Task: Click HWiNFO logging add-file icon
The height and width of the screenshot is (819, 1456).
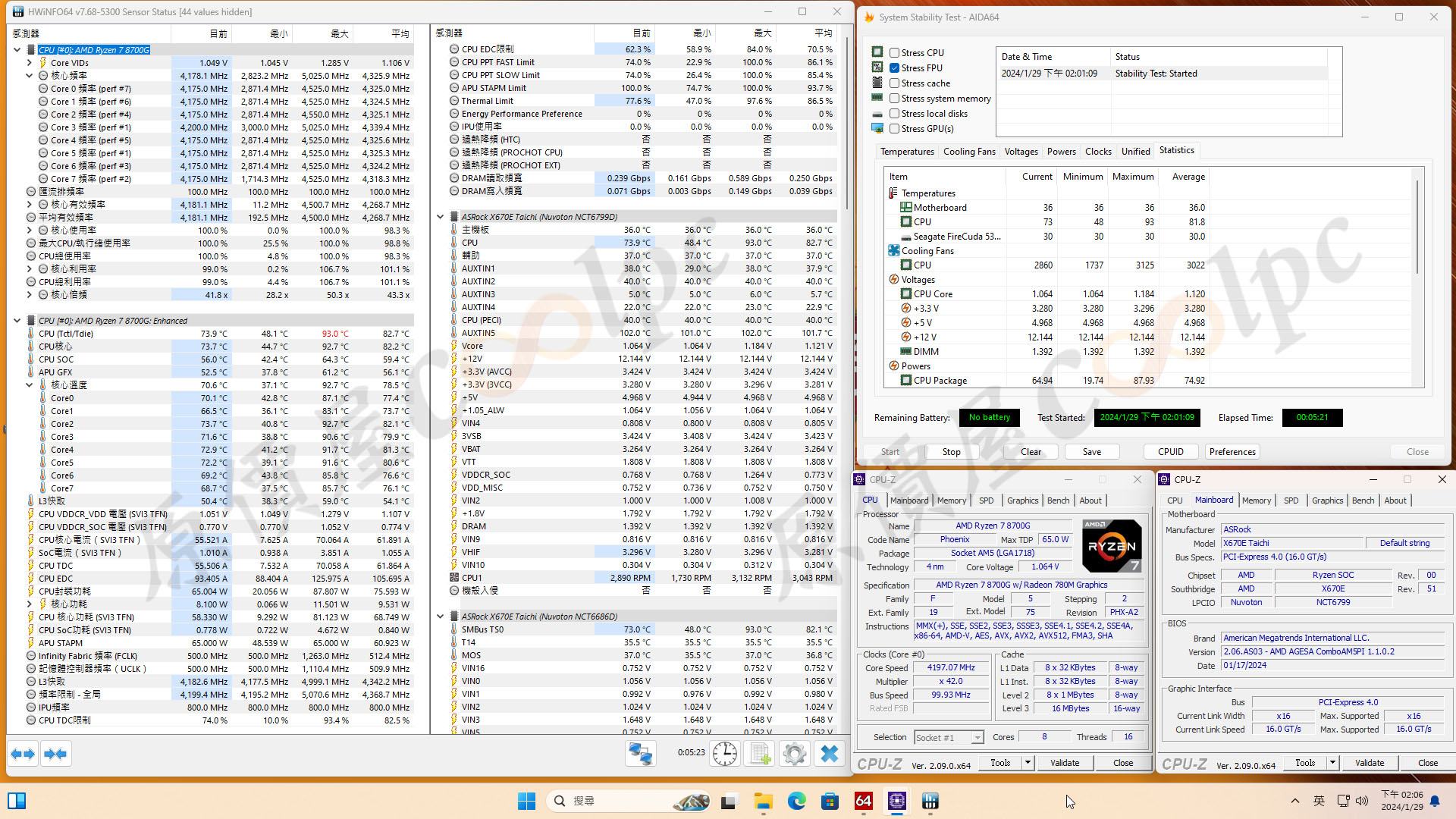Action: [759, 754]
